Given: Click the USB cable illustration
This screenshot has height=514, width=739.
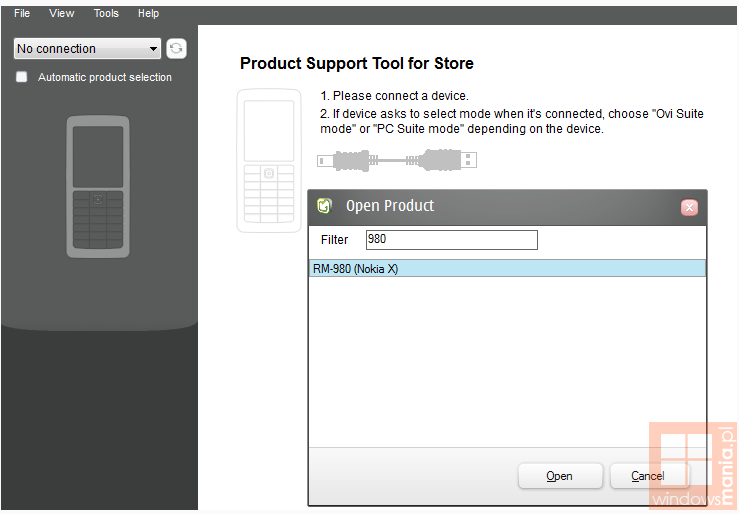Looking at the screenshot, I should 397,160.
